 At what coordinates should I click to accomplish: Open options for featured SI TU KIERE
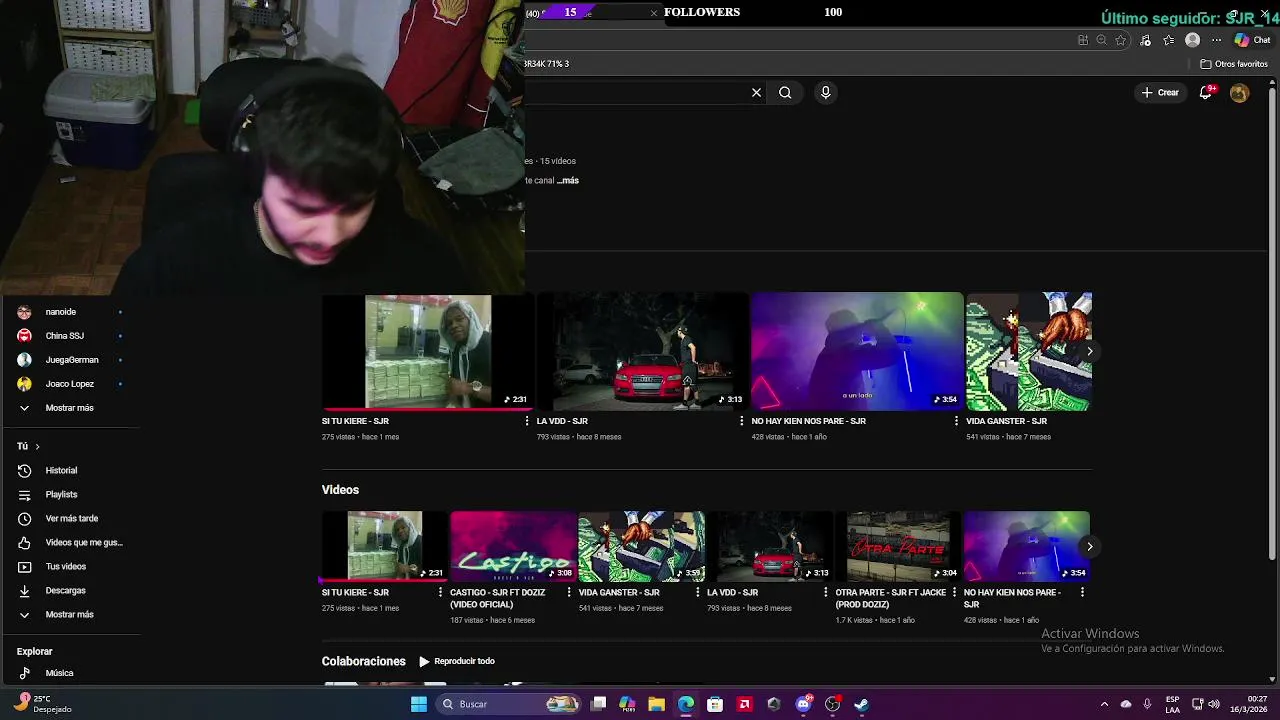pos(527,421)
